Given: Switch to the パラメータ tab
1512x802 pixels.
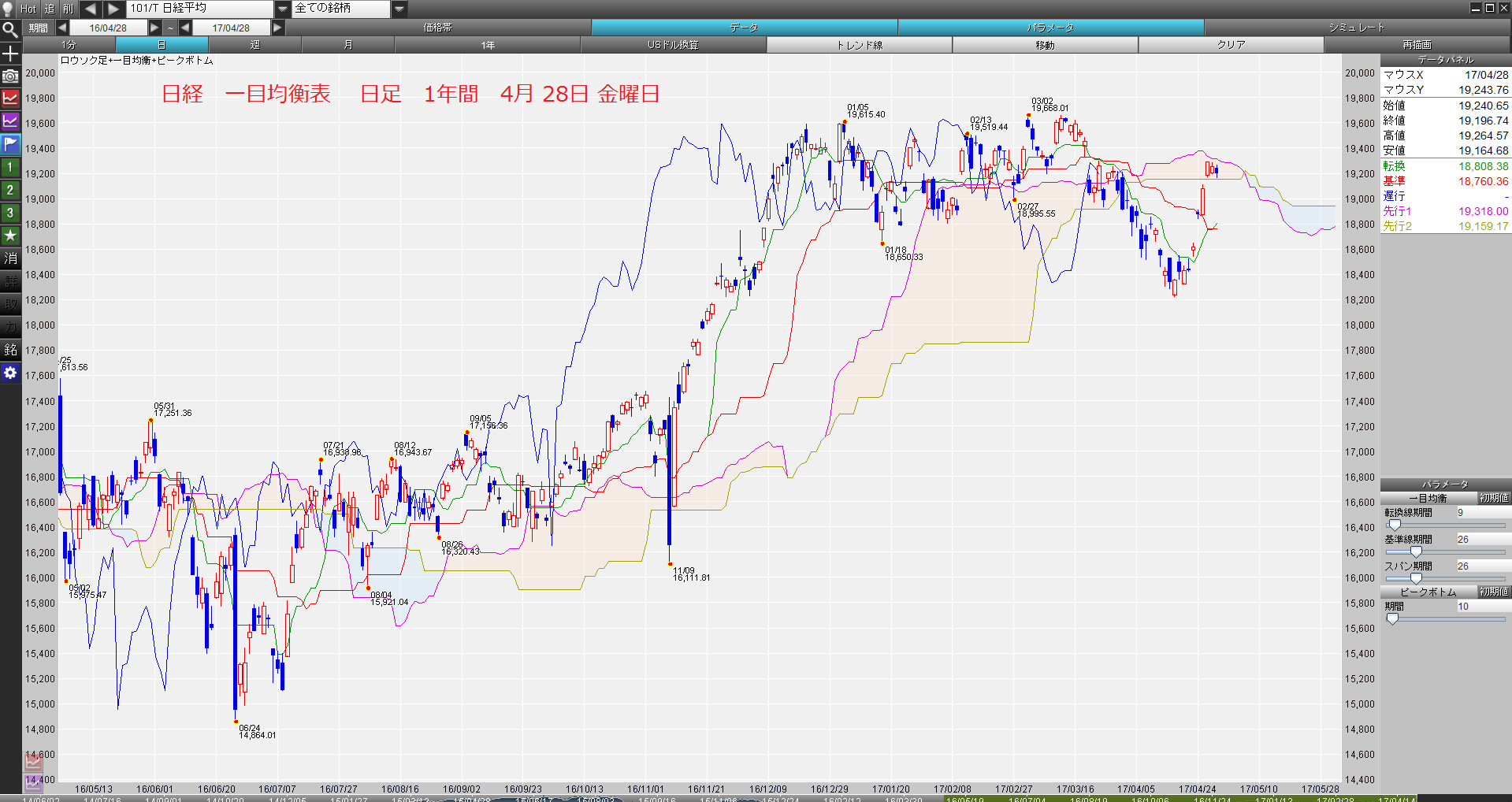Looking at the screenshot, I should tap(1050, 28).
